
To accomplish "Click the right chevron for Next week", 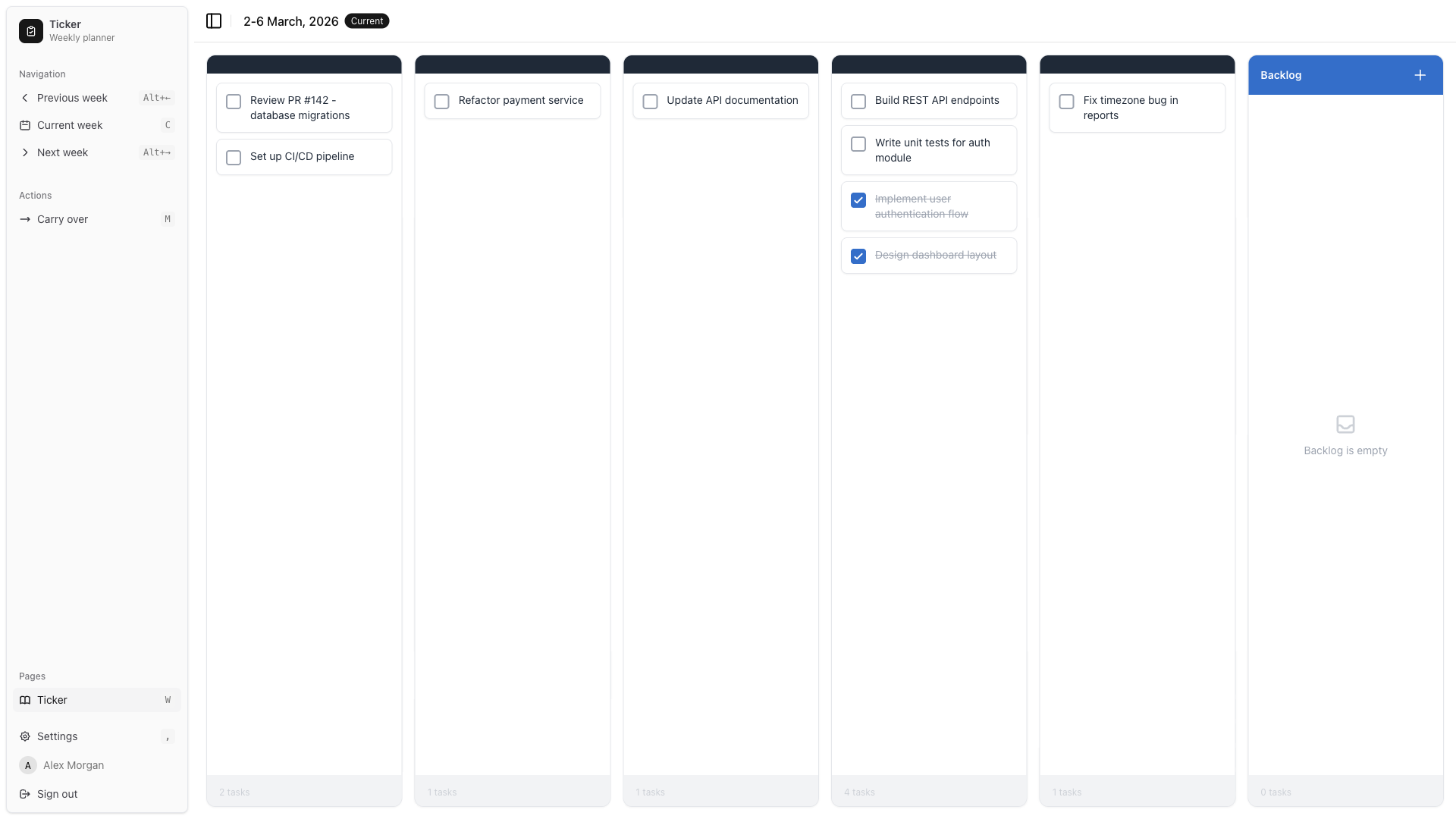I will [25, 152].
